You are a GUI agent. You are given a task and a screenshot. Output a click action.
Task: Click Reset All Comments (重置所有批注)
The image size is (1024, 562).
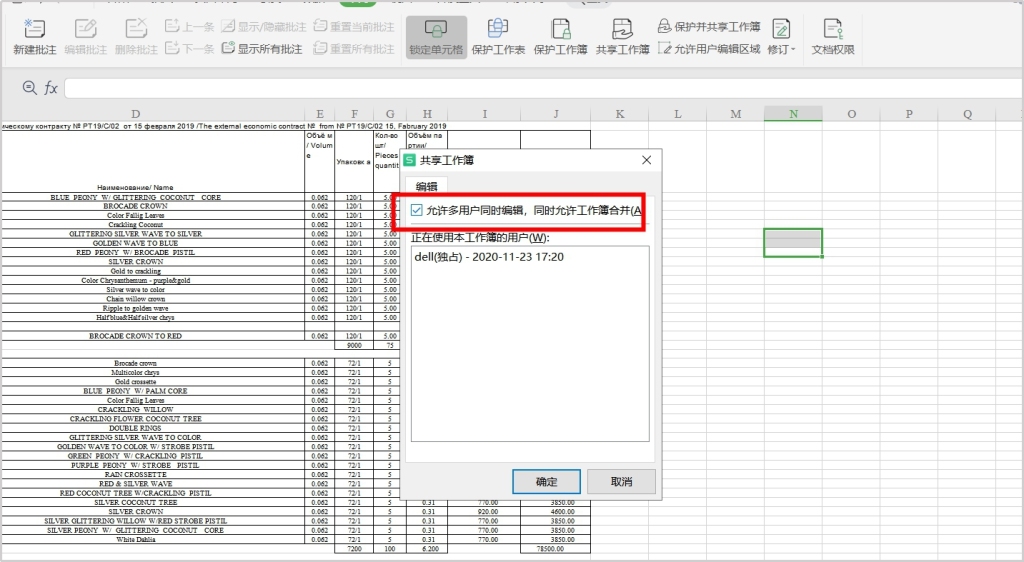(354, 49)
